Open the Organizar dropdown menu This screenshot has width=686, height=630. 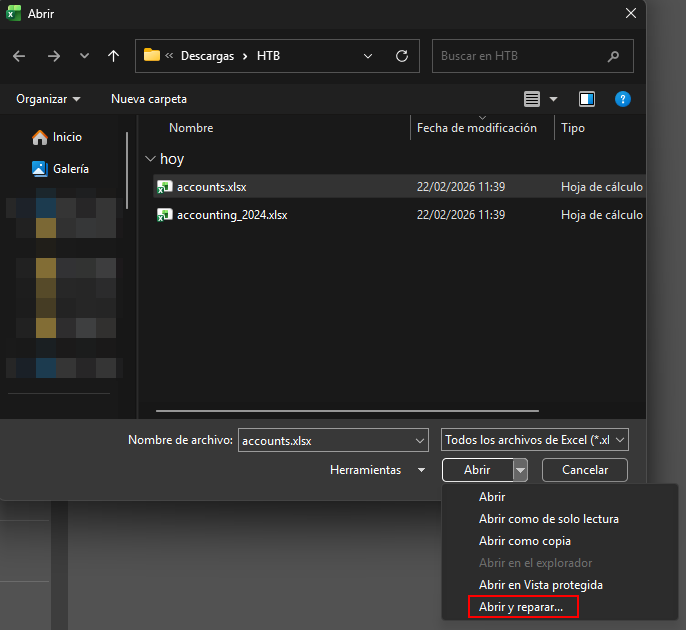(48, 99)
